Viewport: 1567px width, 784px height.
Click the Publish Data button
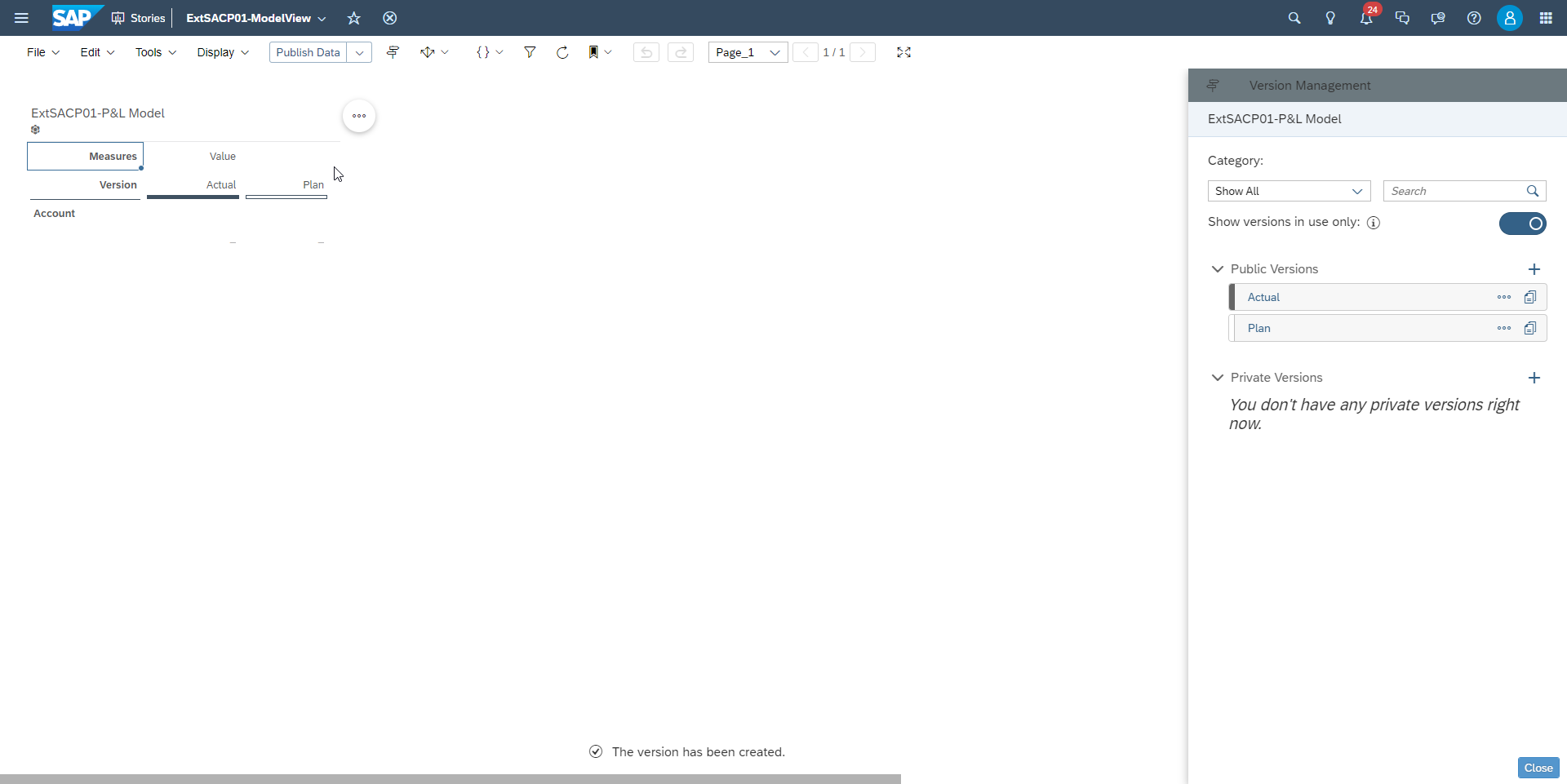[x=308, y=52]
